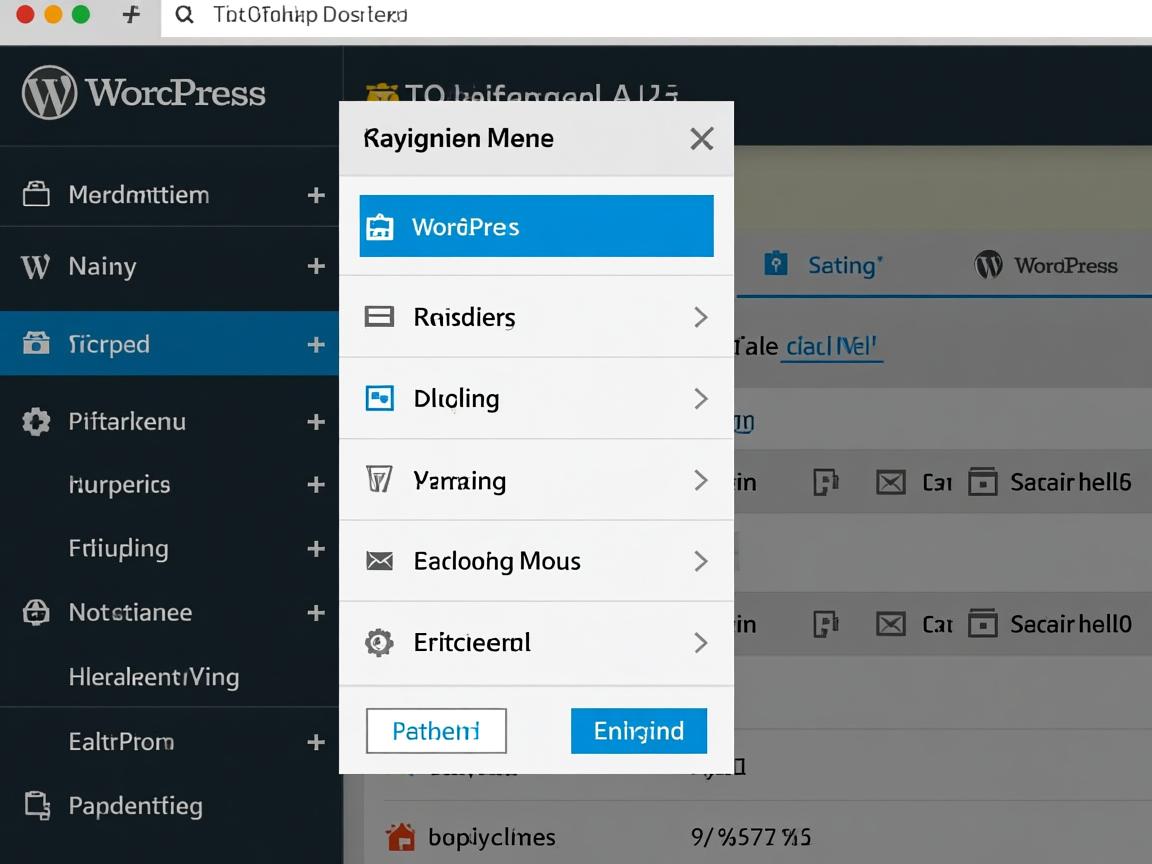The height and width of the screenshot is (864, 1152).
Task: Click the gear icon beside Pifarkenu
Action: click(36, 421)
